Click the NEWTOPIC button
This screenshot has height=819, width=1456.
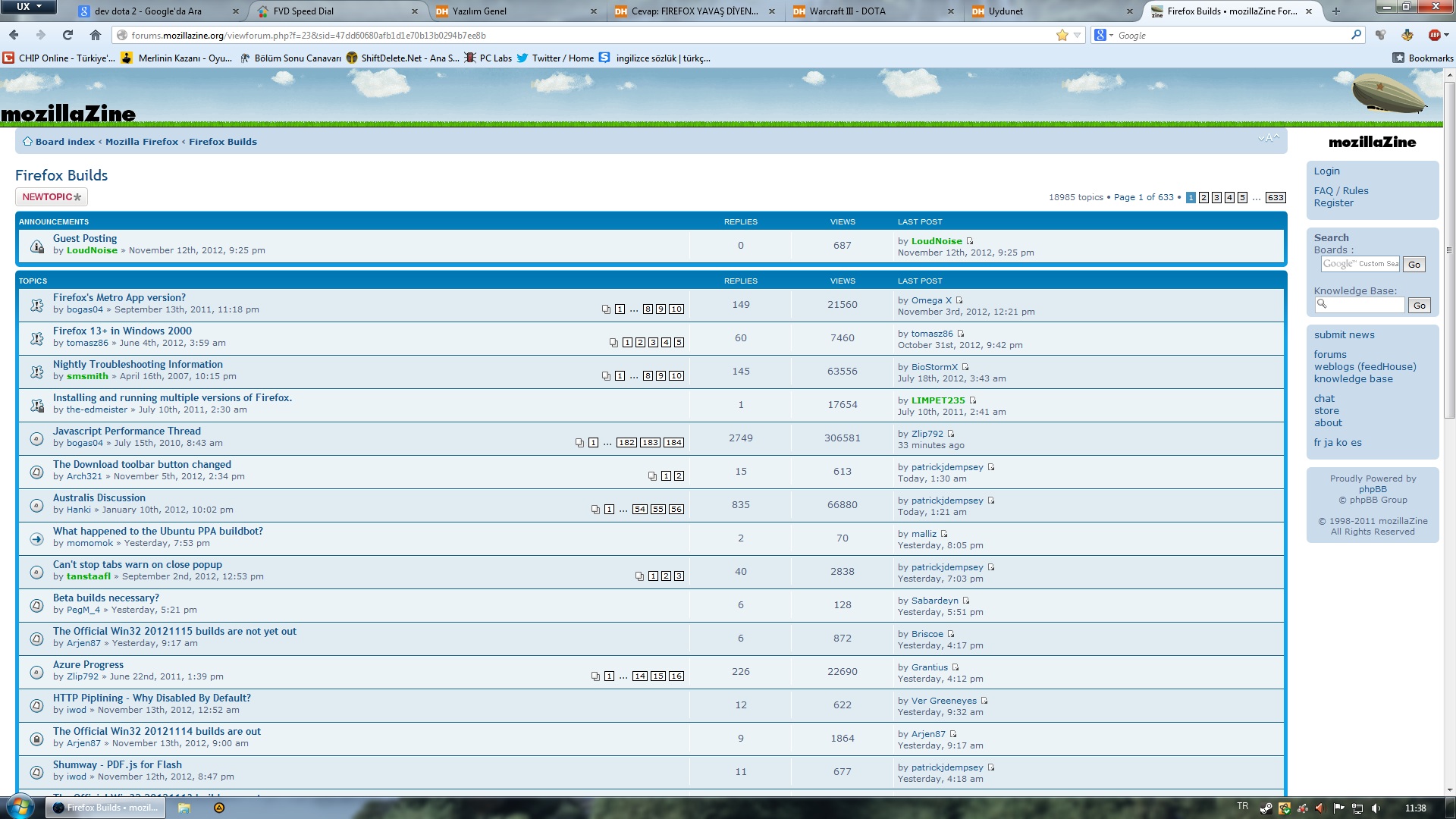52,197
